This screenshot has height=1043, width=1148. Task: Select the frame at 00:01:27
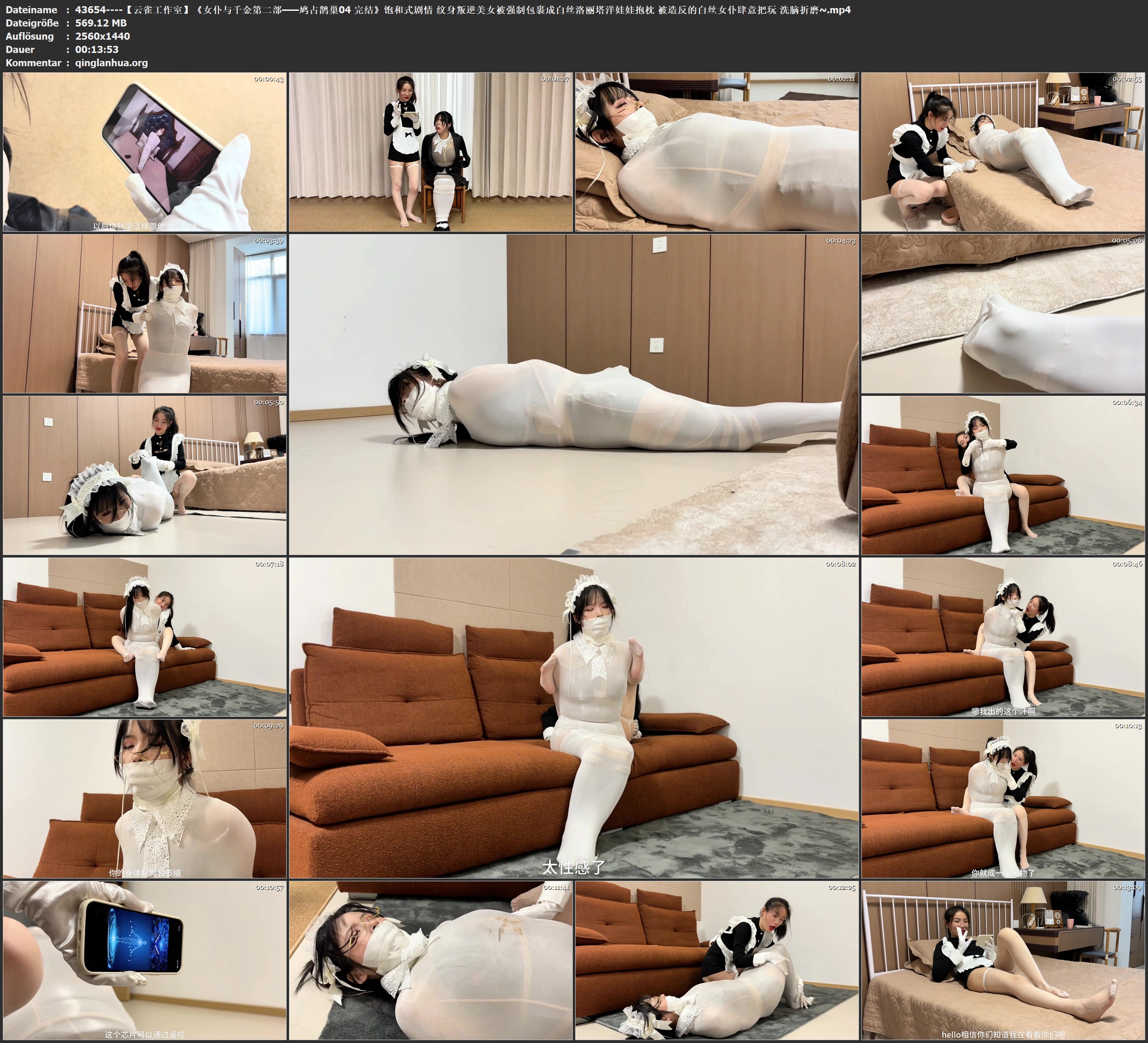pos(430,152)
